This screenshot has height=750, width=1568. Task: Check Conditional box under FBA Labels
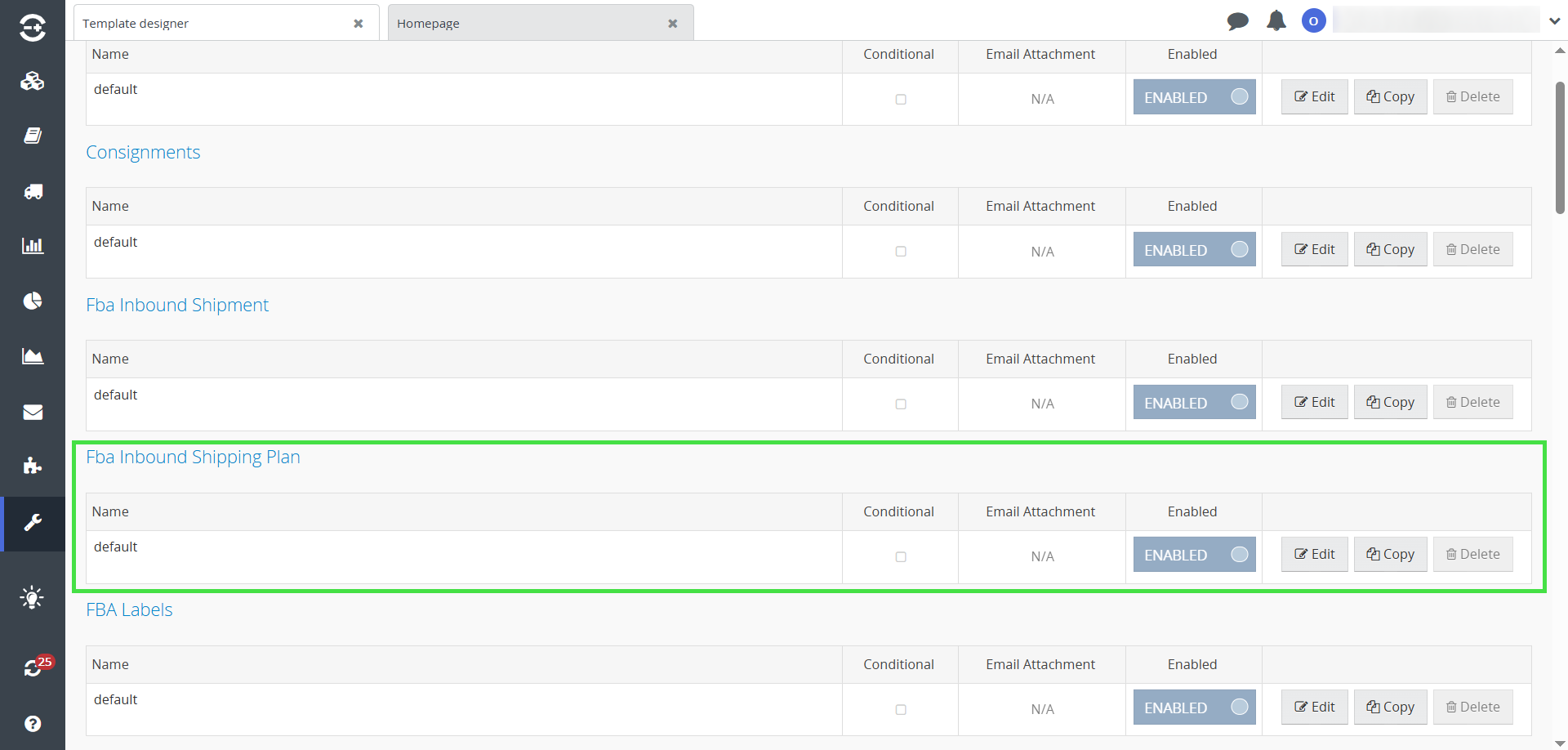901,709
